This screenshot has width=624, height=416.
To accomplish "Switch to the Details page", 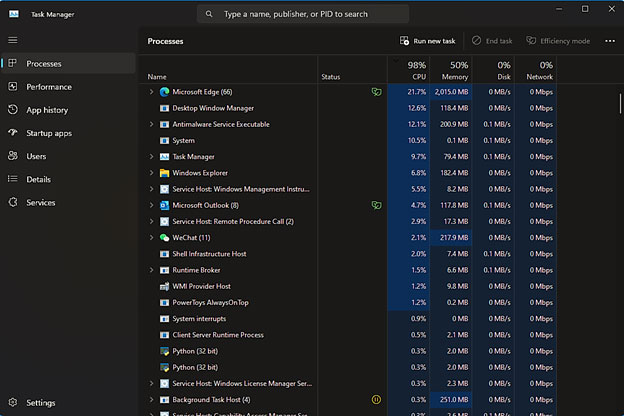I will (68, 179).
